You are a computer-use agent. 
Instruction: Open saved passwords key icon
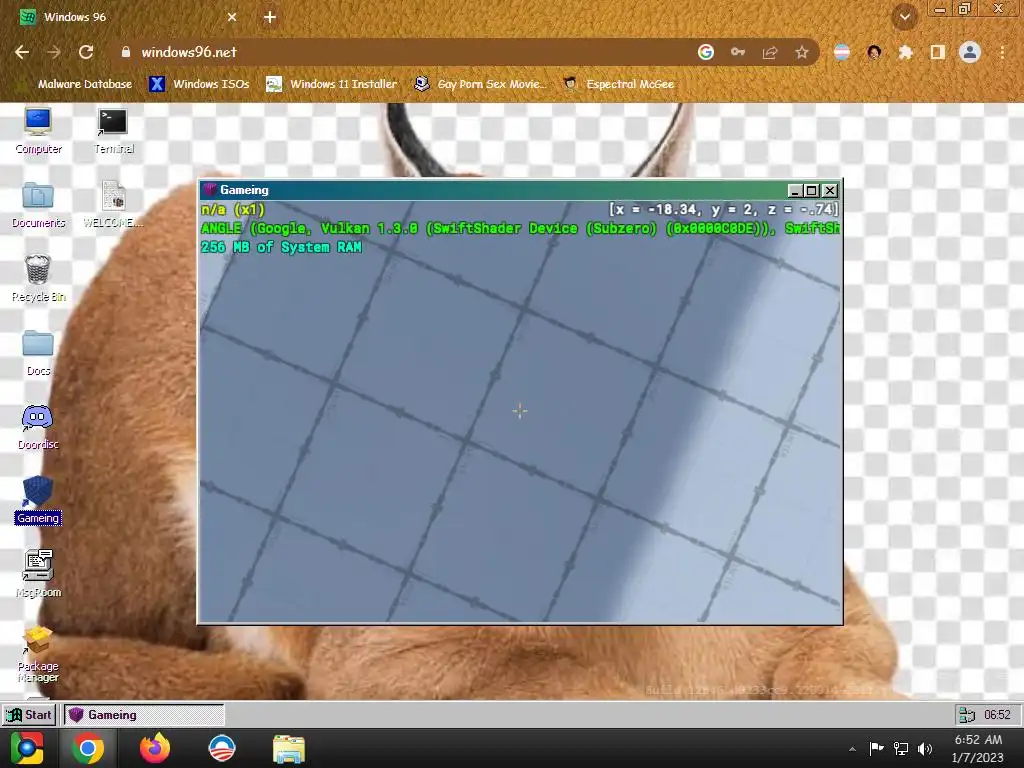pos(738,52)
